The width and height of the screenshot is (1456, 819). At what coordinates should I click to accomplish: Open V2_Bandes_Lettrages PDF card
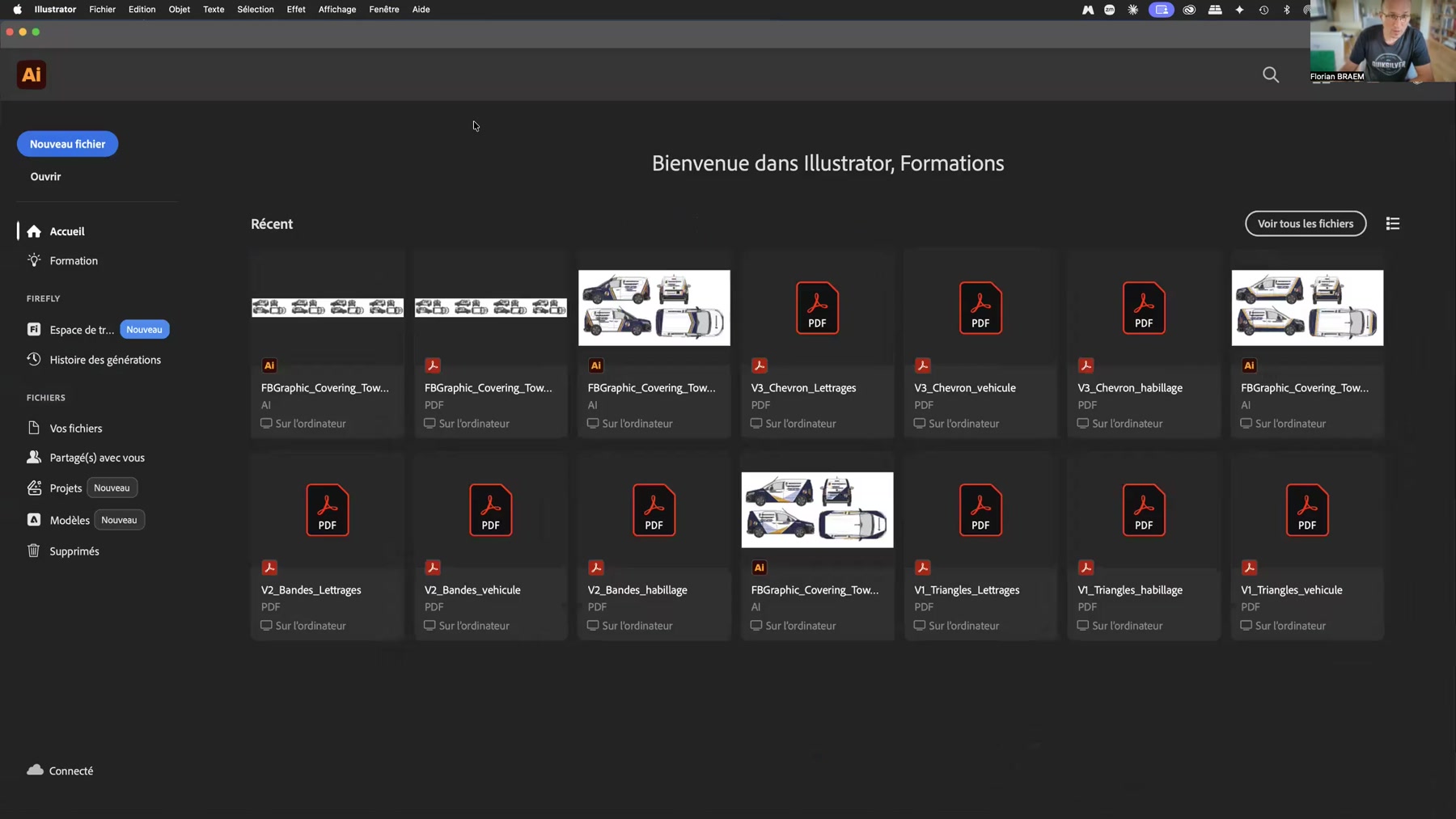328,547
